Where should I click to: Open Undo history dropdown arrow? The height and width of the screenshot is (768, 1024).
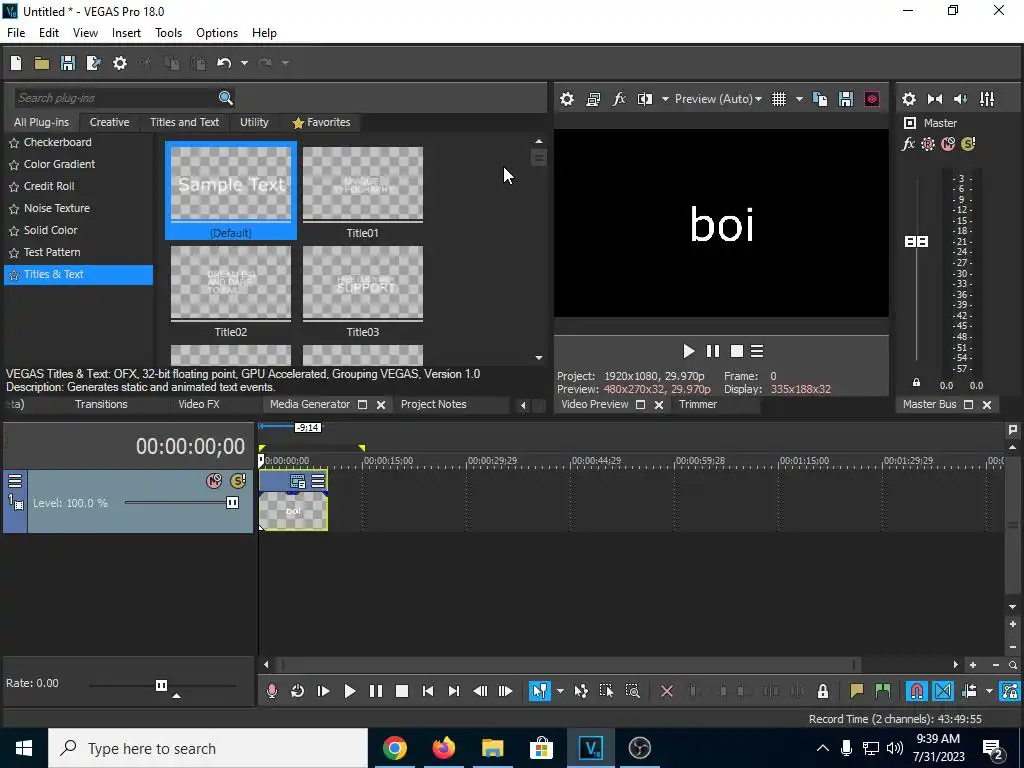244,63
